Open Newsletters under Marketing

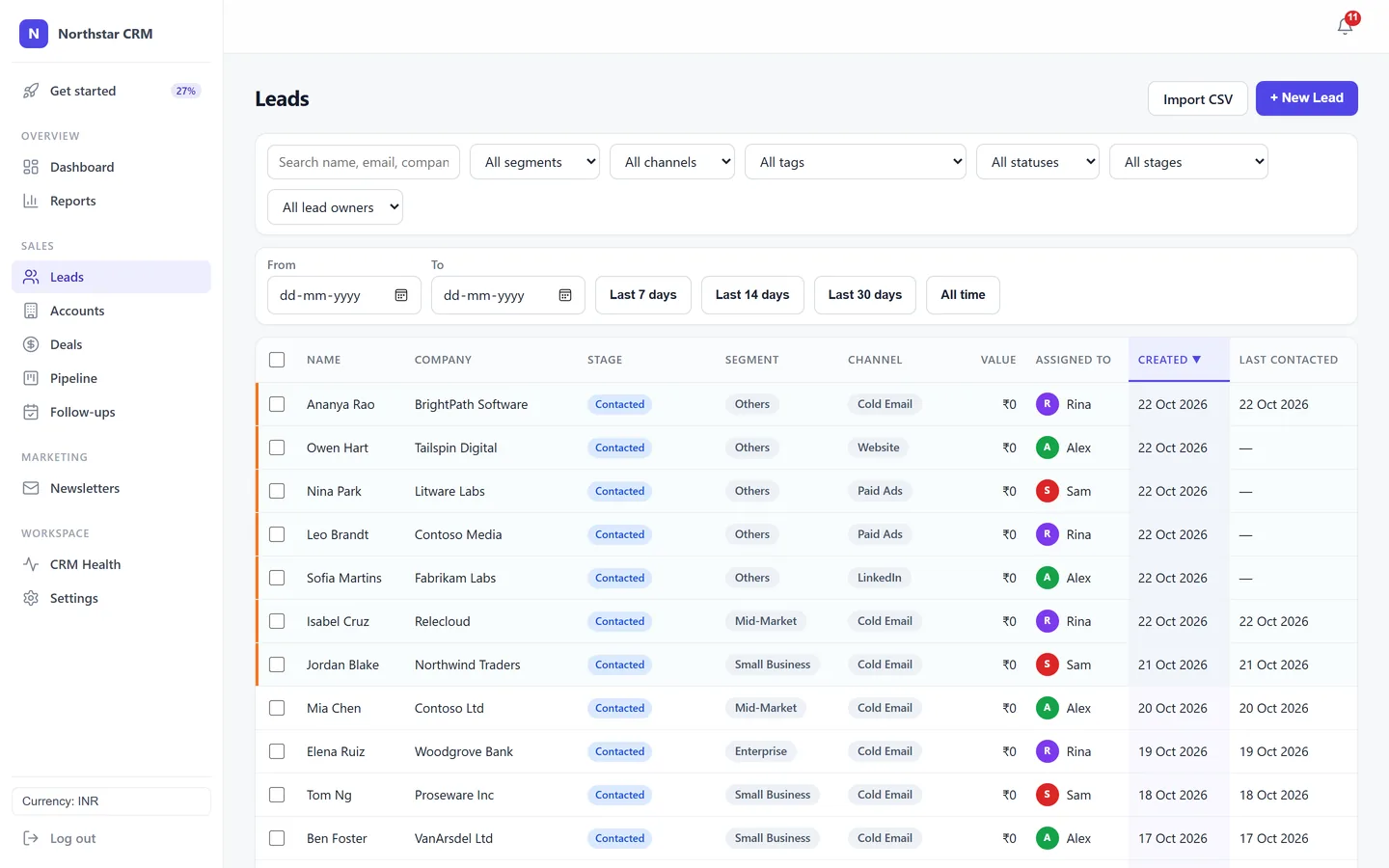click(111, 488)
